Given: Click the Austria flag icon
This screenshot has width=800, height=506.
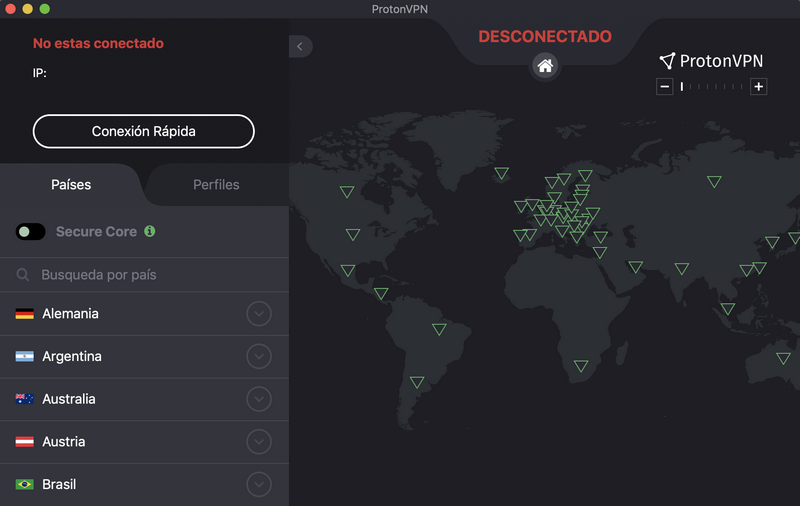Looking at the screenshot, I should pos(24,442).
